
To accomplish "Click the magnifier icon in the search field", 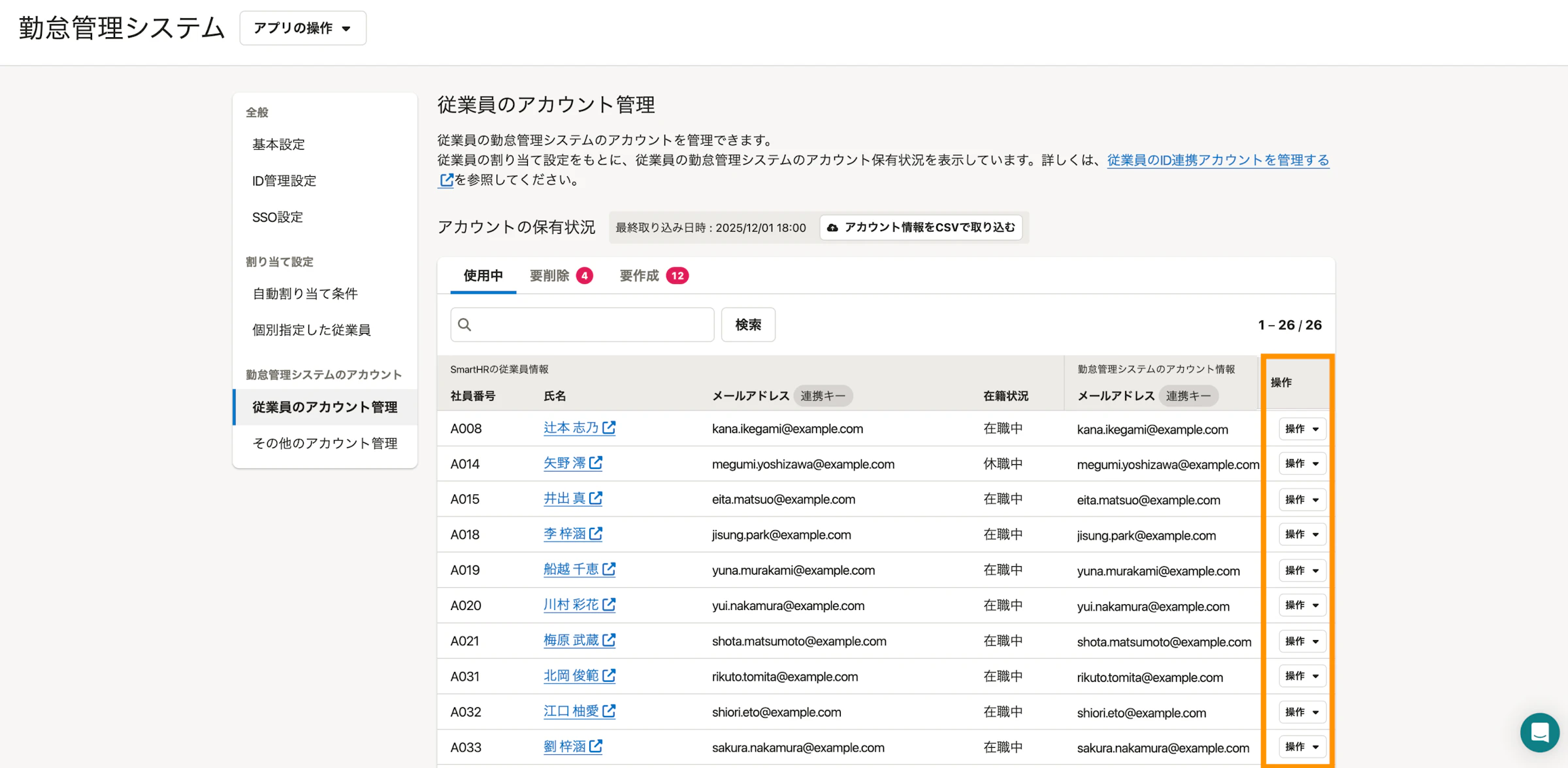I will point(465,324).
